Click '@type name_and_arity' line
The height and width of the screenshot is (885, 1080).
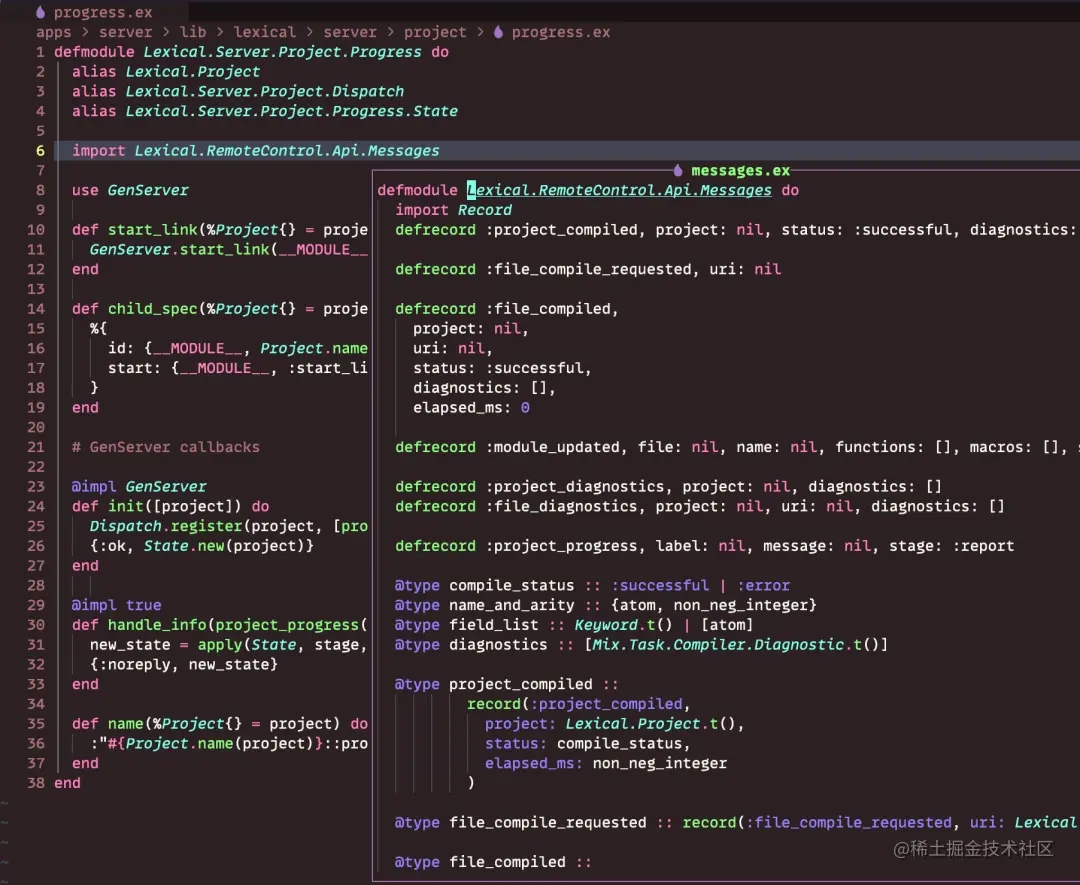(606, 605)
